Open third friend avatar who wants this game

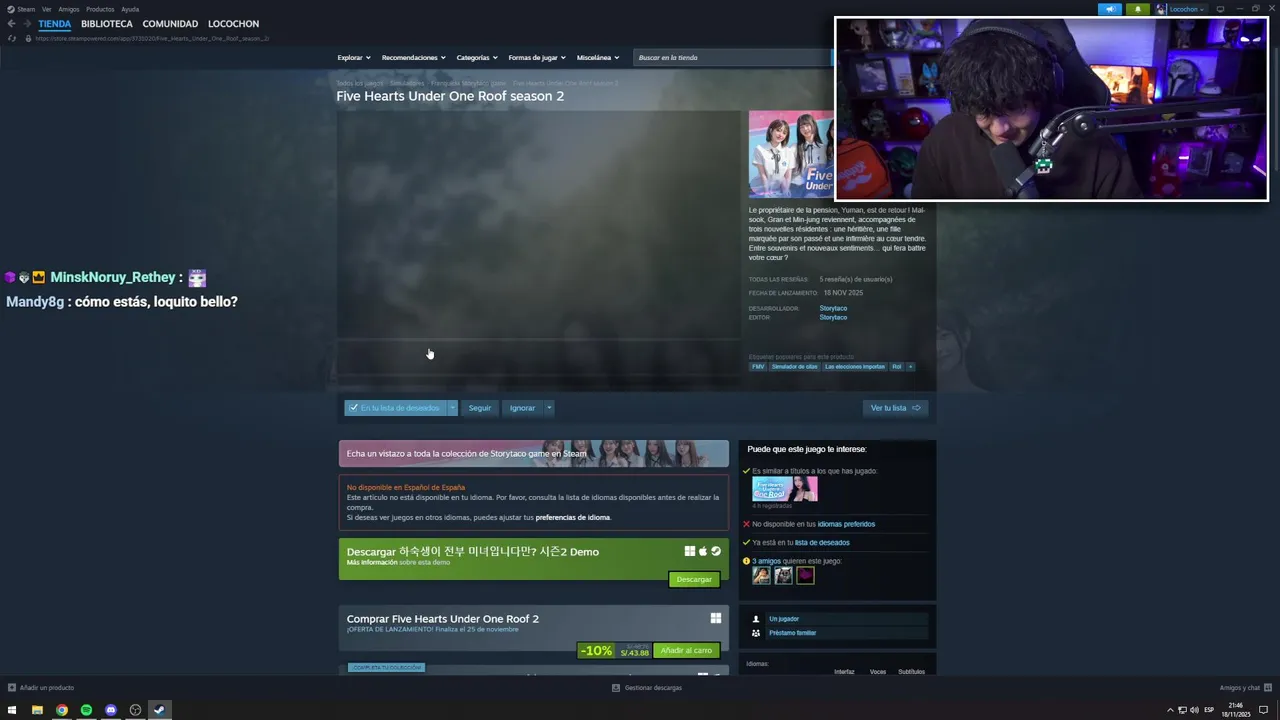(805, 575)
